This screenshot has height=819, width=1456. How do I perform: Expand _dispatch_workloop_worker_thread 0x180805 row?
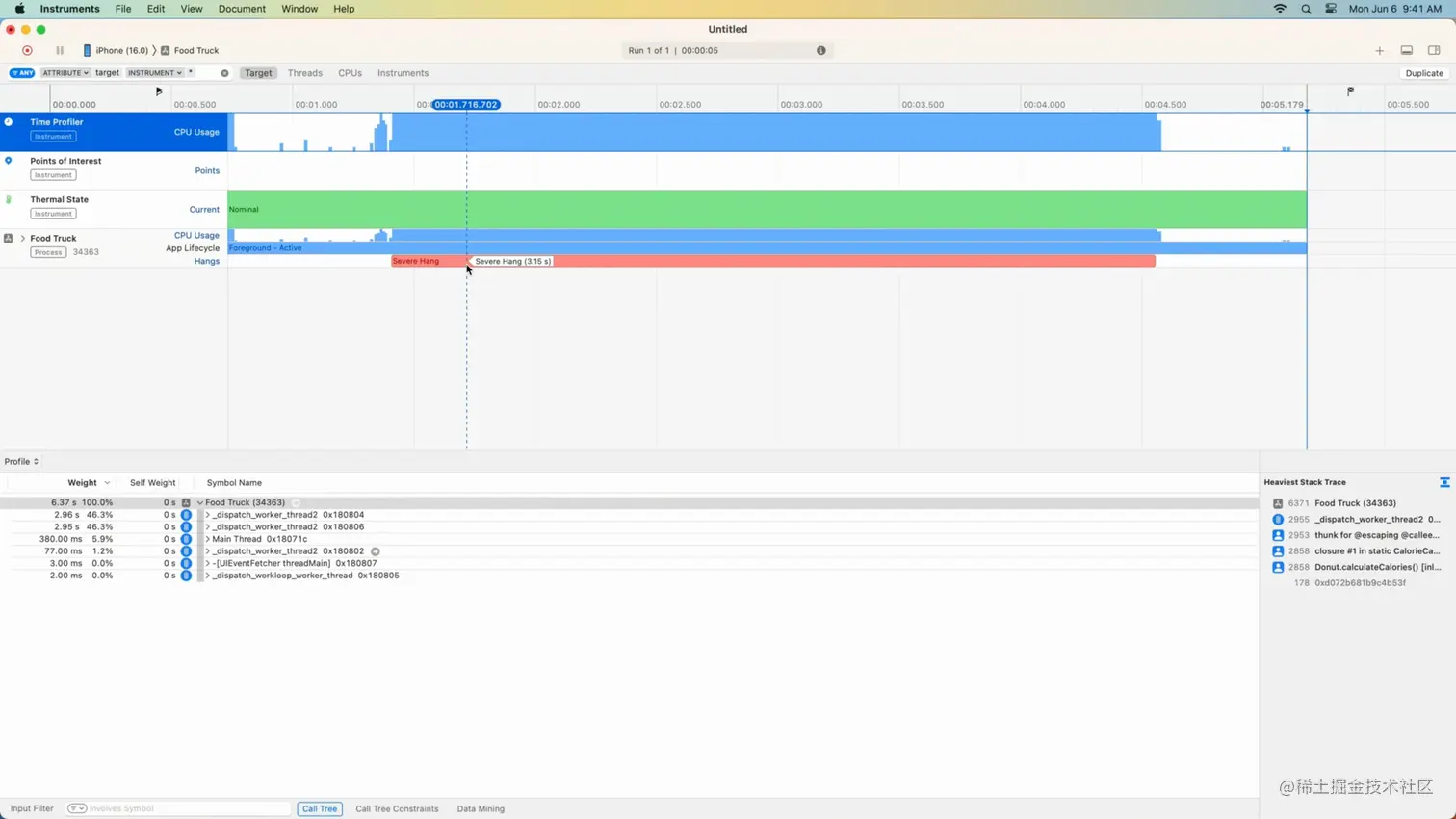coord(207,576)
